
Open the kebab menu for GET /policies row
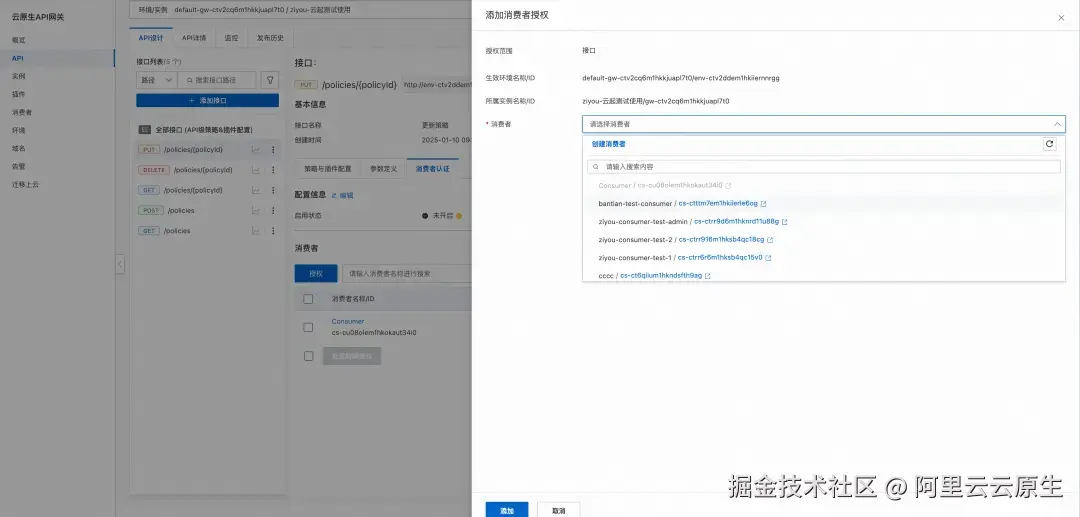pyautogui.click(x=273, y=231)
